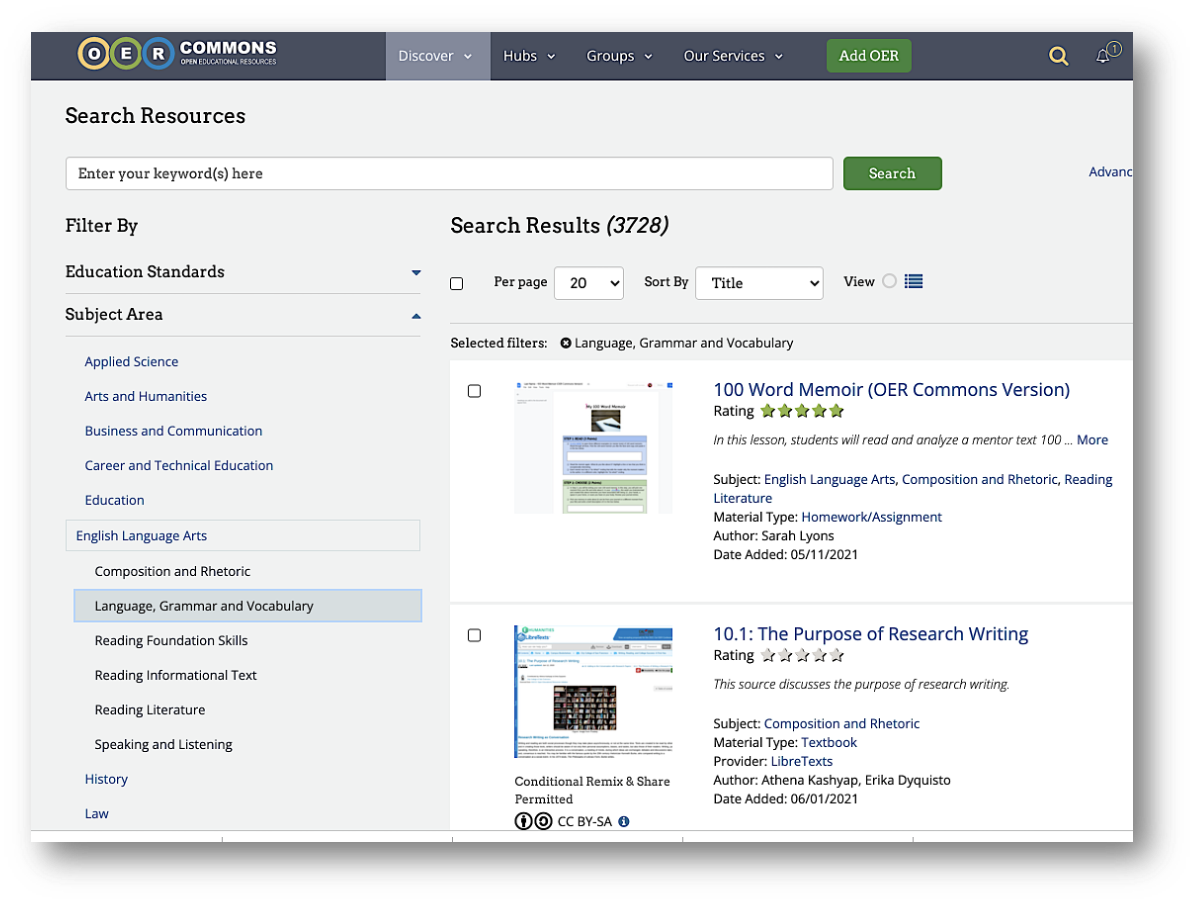Click the CC BY-SA info icon
This screenshot has width=1196, height=904.
(x=623, y=821)
